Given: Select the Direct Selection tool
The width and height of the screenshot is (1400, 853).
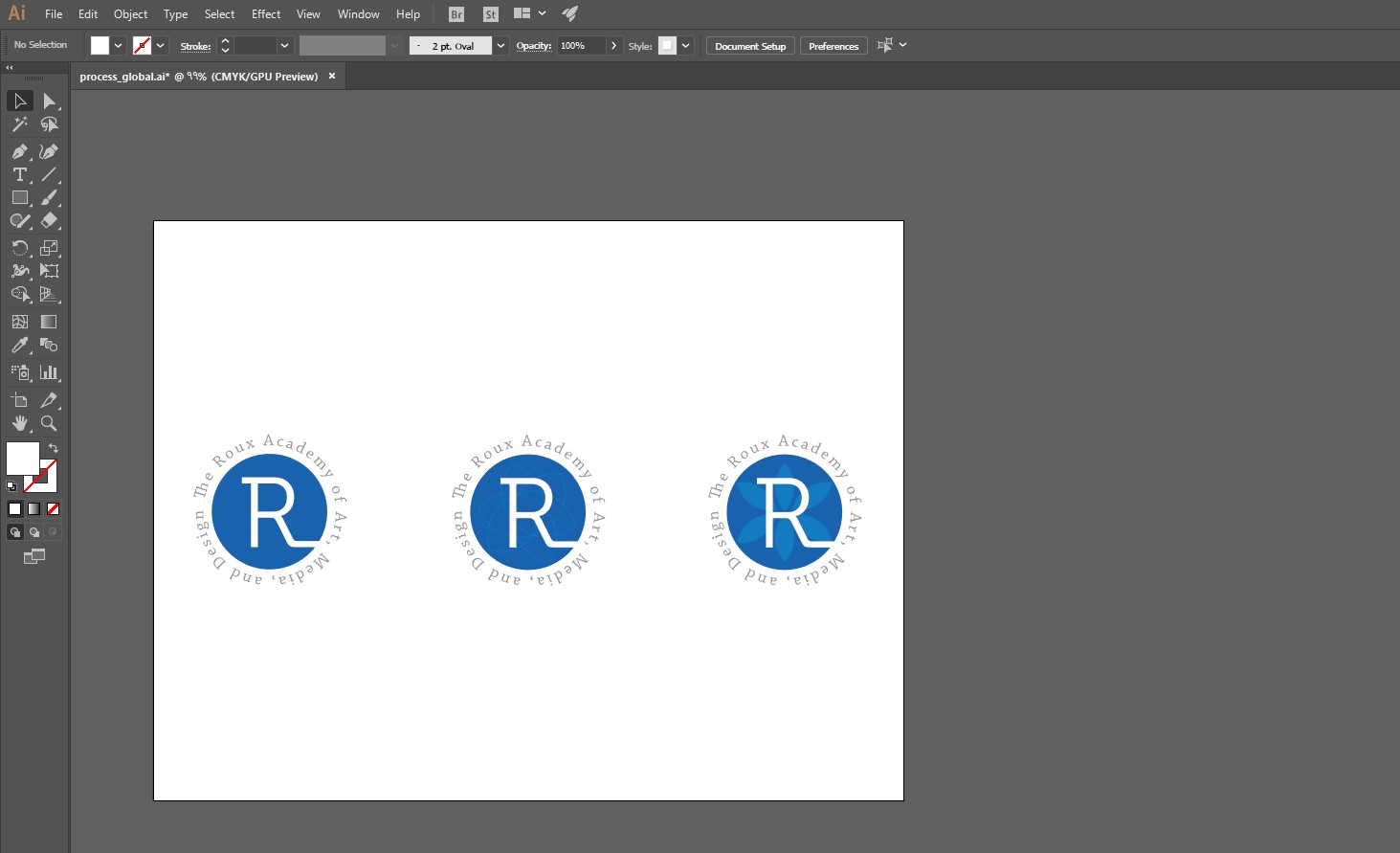Looking at the screenshot, I should point(50,101).
